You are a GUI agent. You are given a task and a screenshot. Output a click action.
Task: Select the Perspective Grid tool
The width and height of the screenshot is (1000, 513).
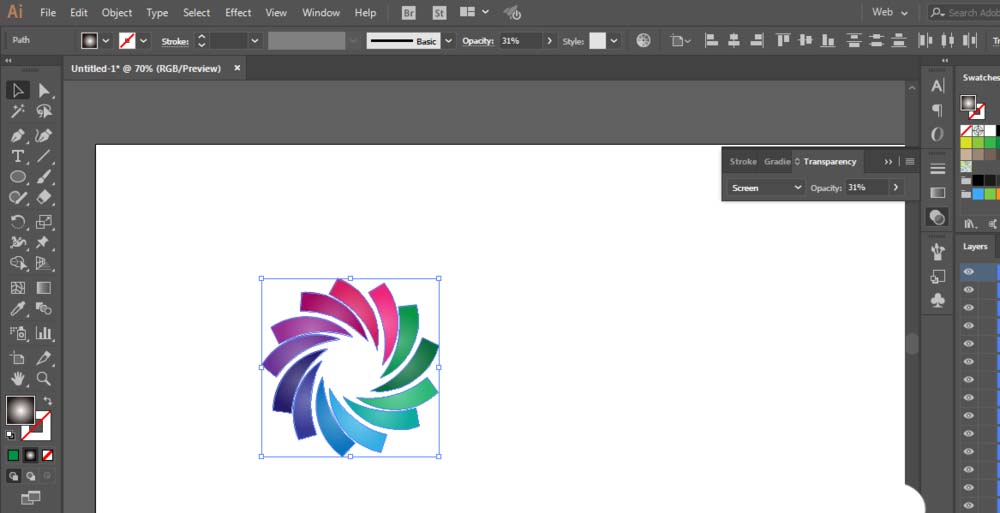[44, 263]
